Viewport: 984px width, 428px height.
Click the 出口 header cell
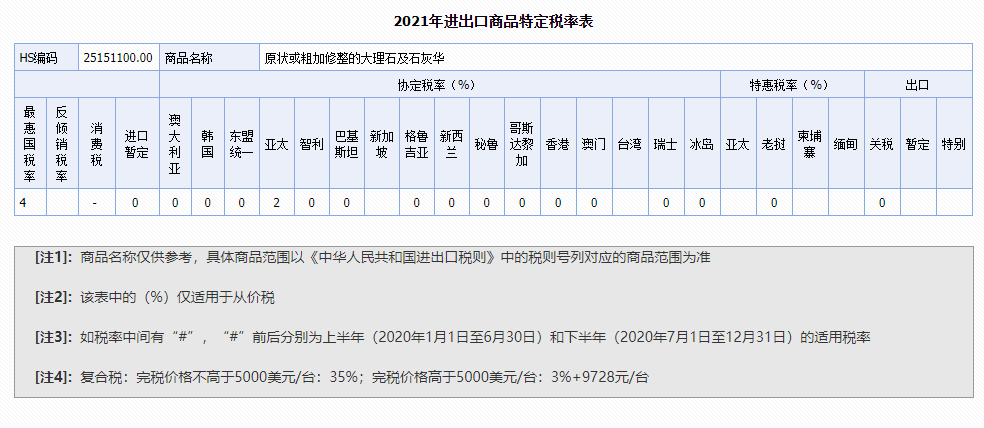pos(917,85)
